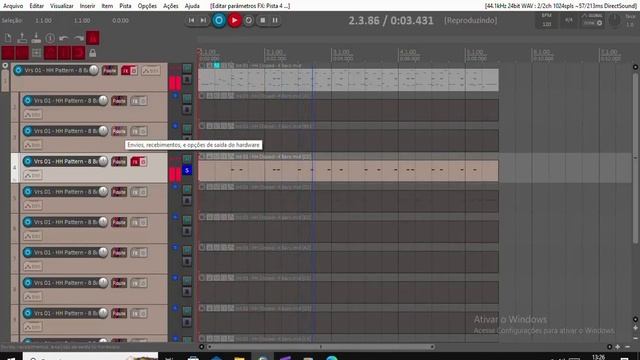
Task: Click the time signature field
Action: pyautogui.click(x=569, y=20)
